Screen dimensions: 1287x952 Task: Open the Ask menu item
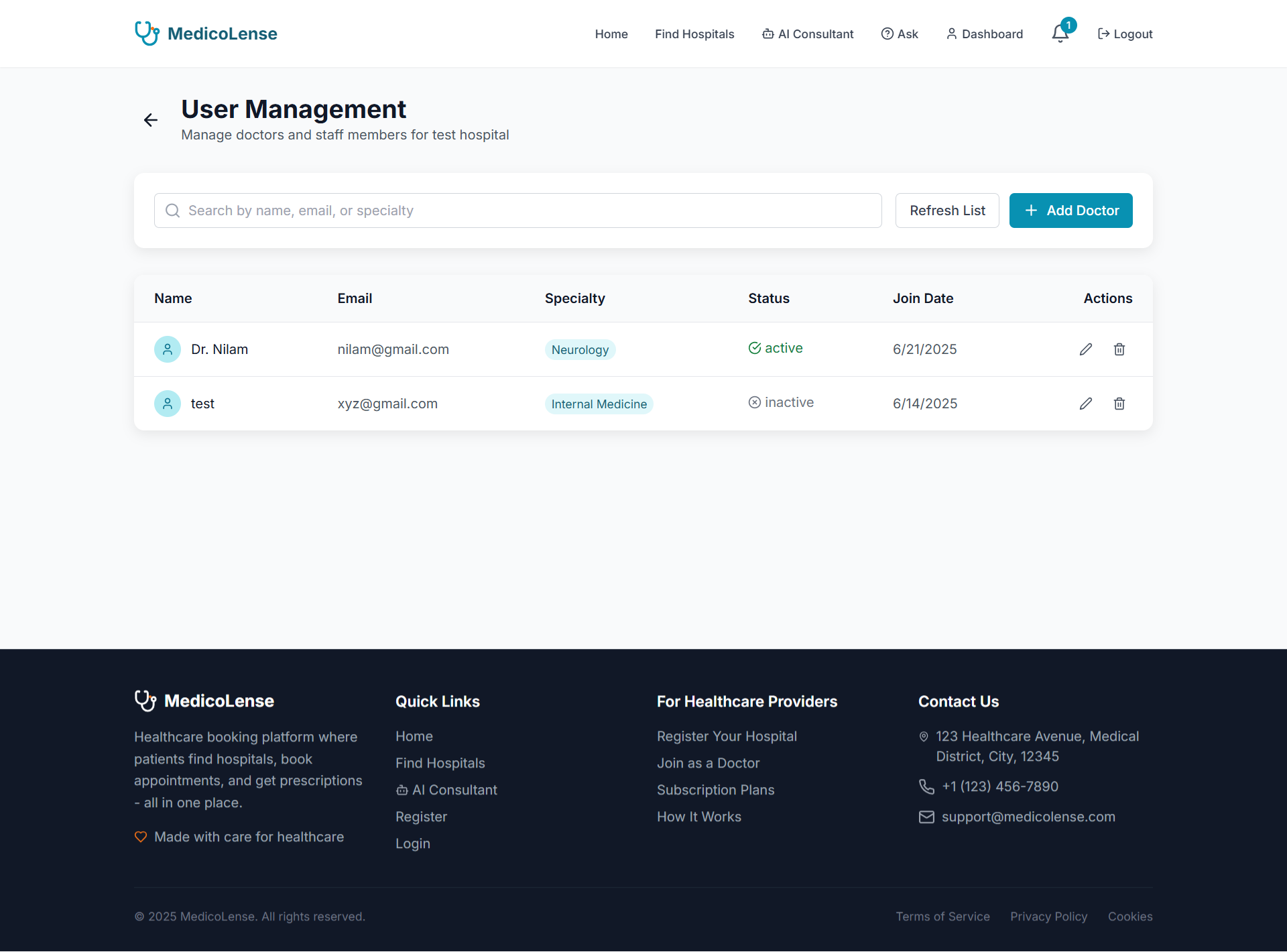pos(900,34)
